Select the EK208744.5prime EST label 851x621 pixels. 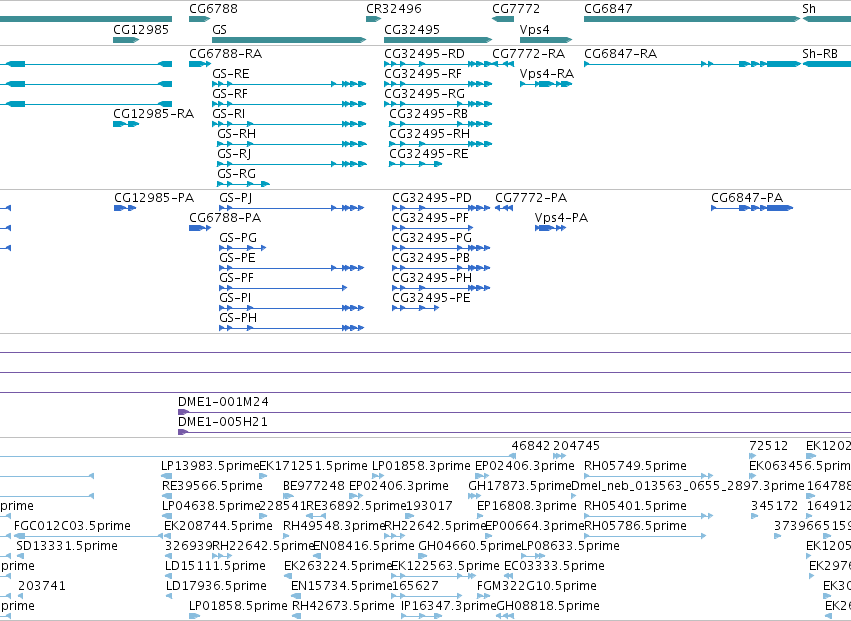point(218,526)
